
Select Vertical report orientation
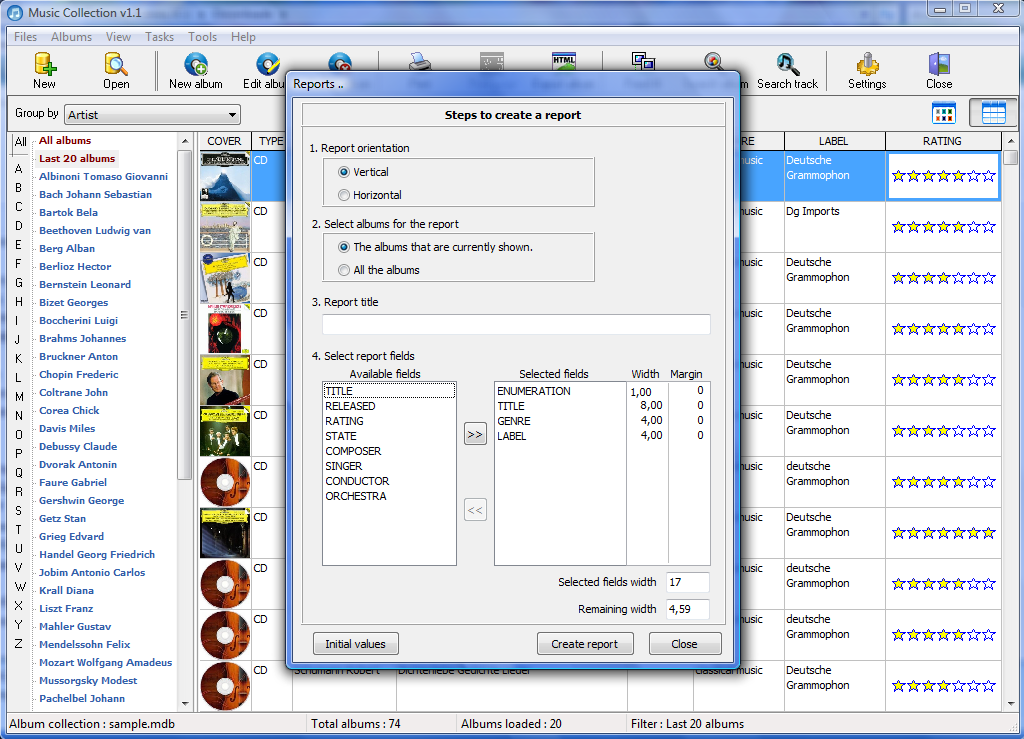[x=345, y=172]
